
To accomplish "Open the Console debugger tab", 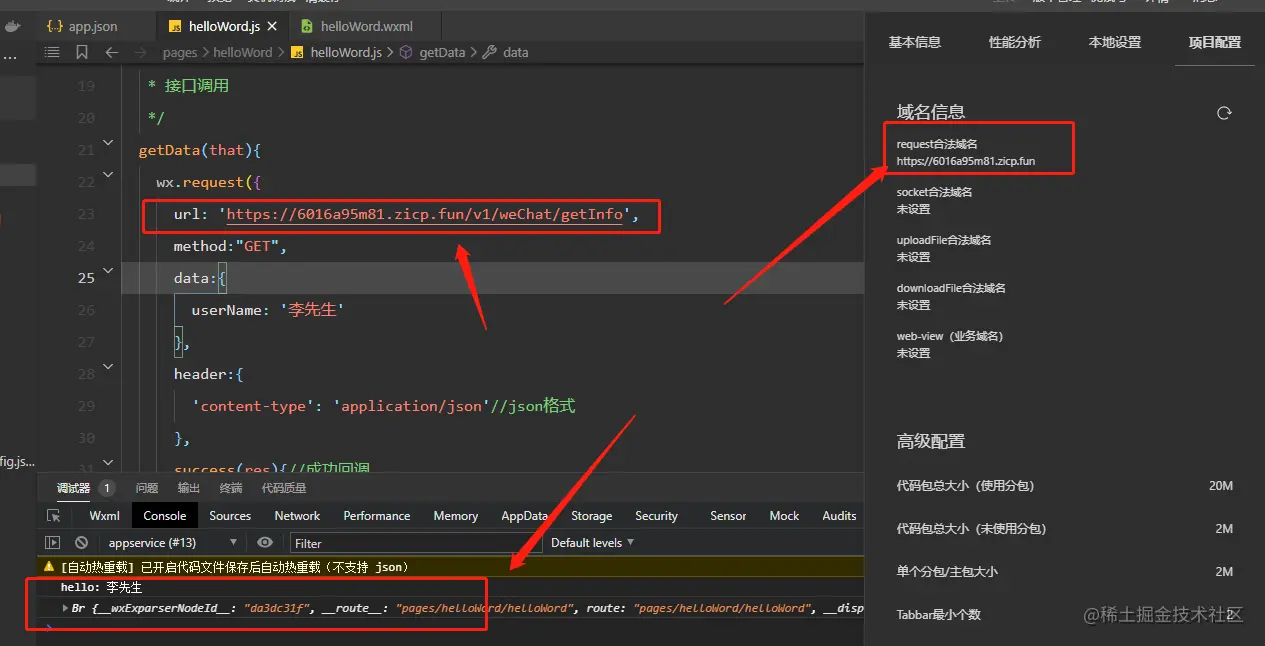I will pyautogui.click(x=165, y=516).
